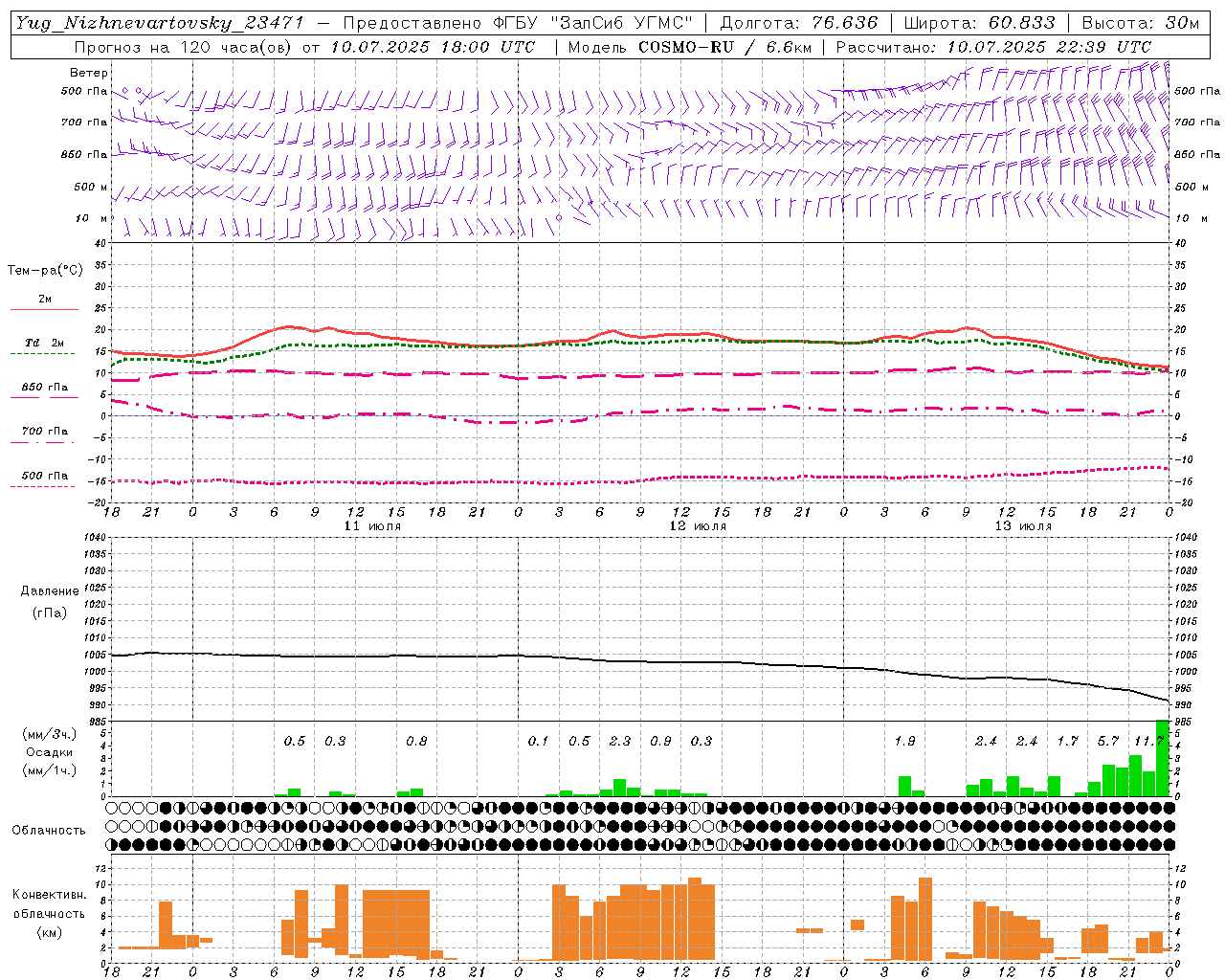Select the forecast start 10.07.2025 18:00 UTC
1225x980 pixels.
[433, 47]
